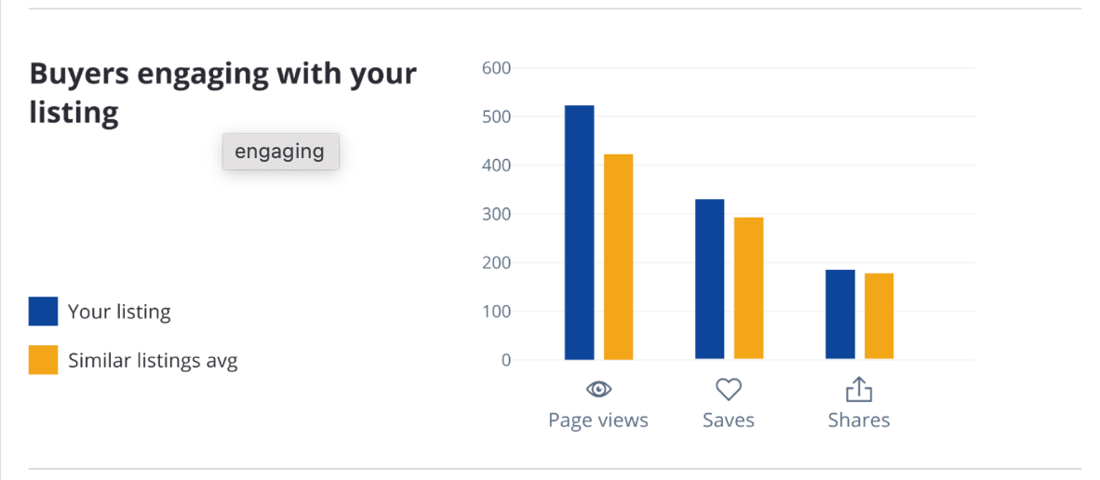Click the blue Your listing legend swatch
The width and height of the screenshot is (1100, 480).
pyautogui.click(x=44, y=311)
